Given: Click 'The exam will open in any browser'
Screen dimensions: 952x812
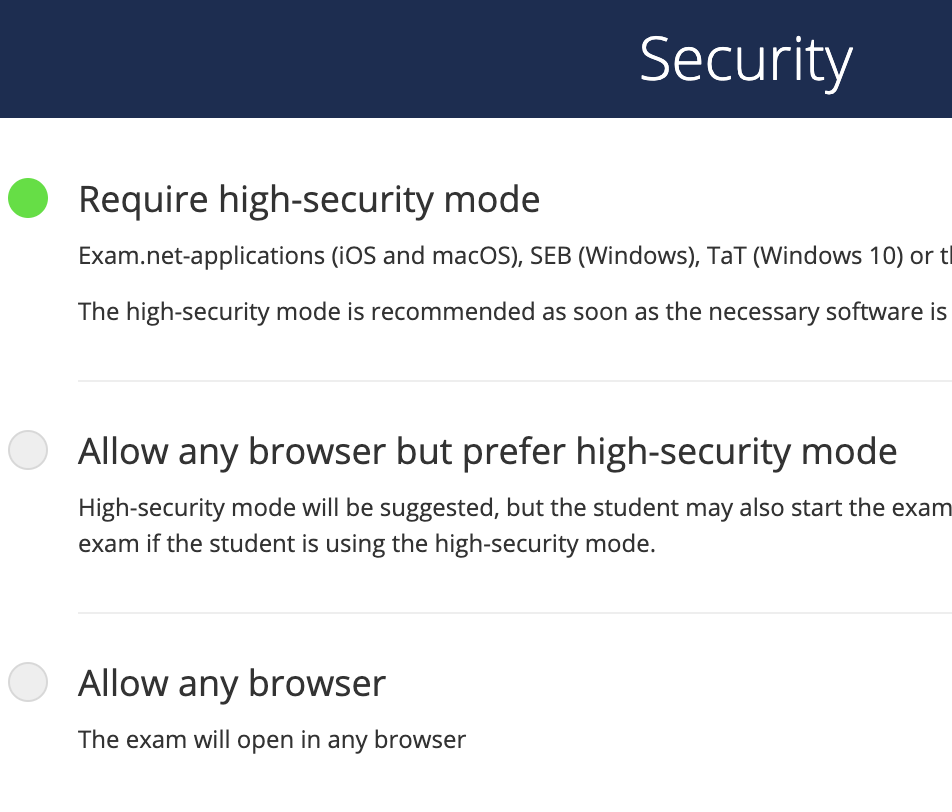Looking at the screenshot, I should 272,740.
